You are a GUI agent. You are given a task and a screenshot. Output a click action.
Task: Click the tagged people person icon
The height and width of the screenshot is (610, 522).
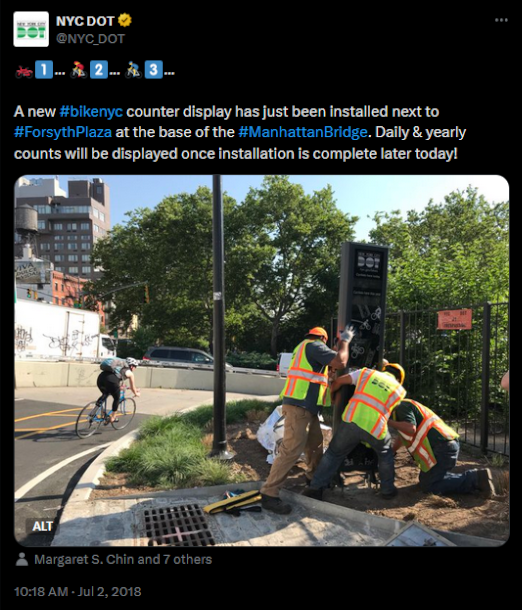[22, 559]
